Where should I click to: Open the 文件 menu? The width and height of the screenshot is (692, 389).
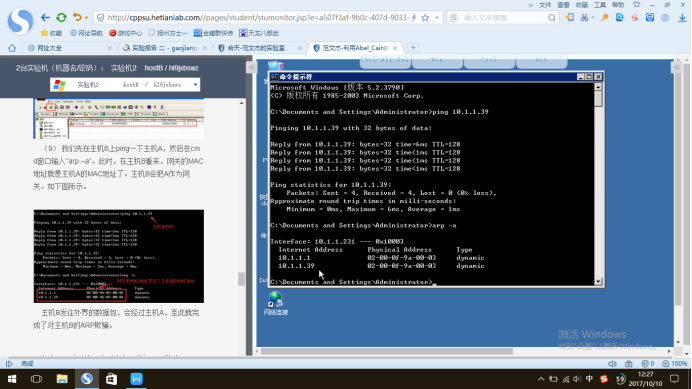[545, 5]
